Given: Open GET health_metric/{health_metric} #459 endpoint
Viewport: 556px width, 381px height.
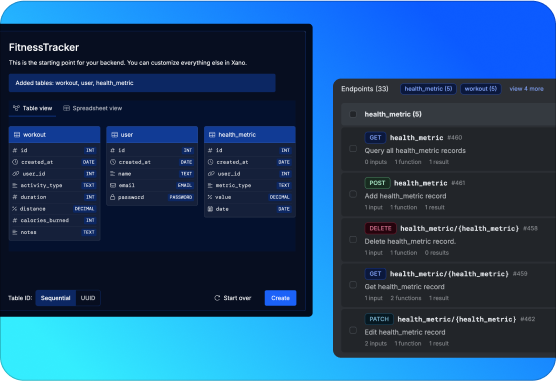Looking at the screenshot, I should 448,286.
